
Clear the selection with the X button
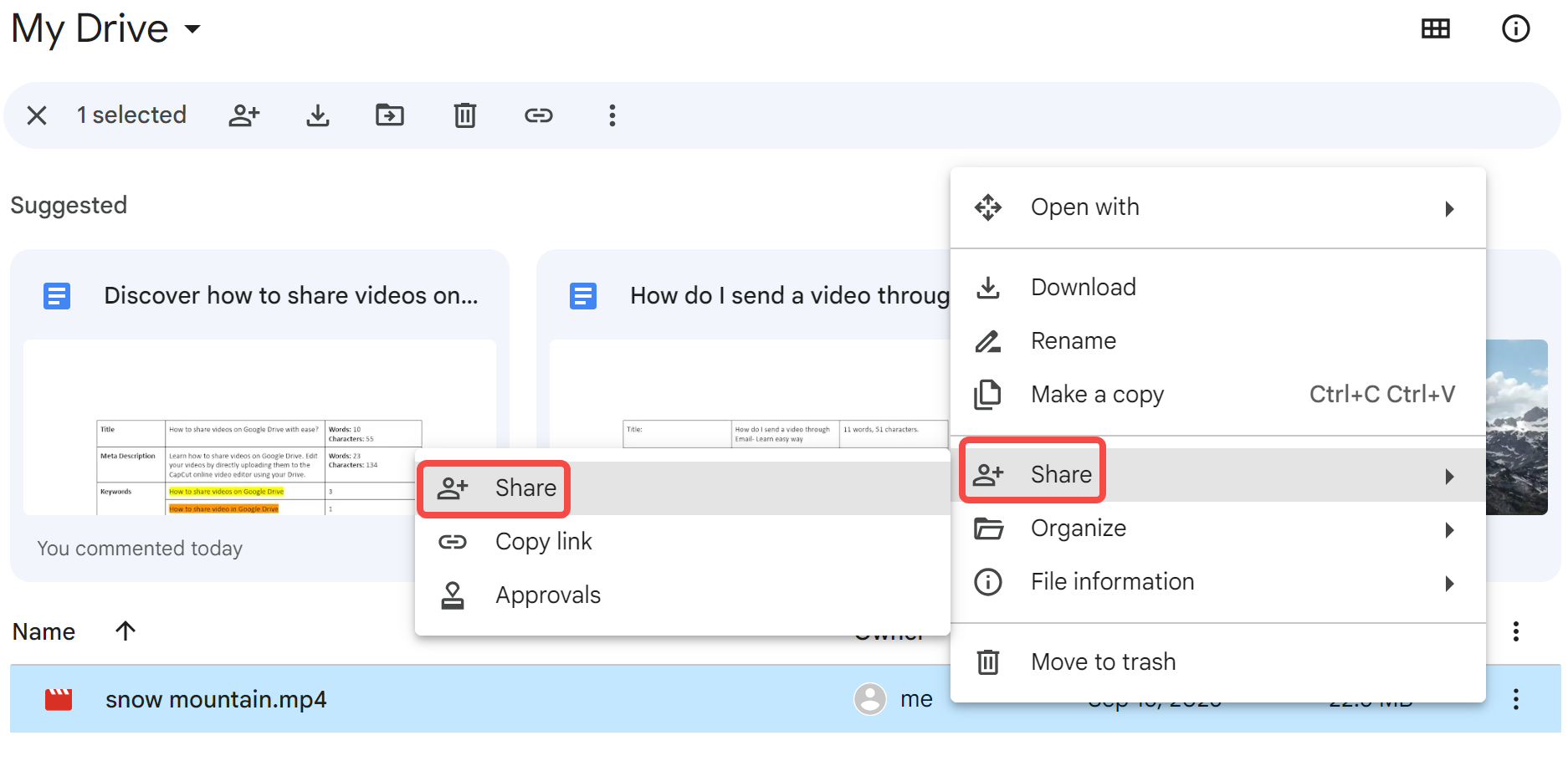click(37, 115)
